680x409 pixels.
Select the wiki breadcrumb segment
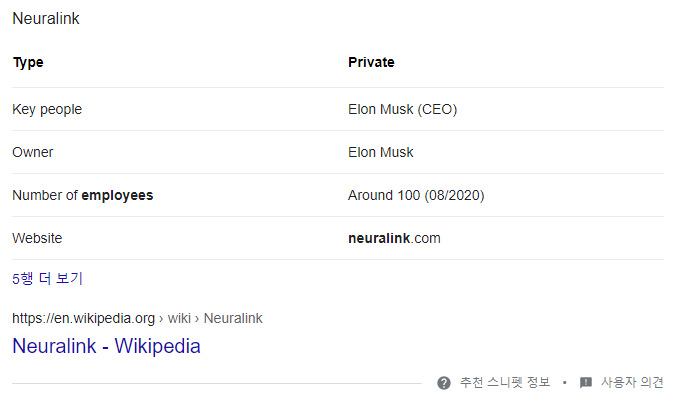pyautogui.click(x=179, y=318)
